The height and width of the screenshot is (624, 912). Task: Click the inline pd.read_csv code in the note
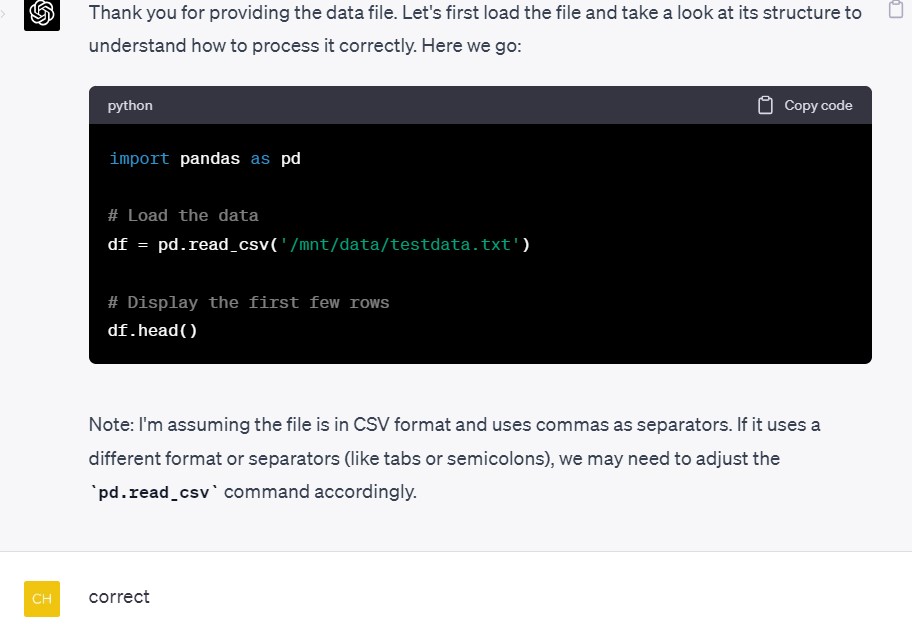154,493
